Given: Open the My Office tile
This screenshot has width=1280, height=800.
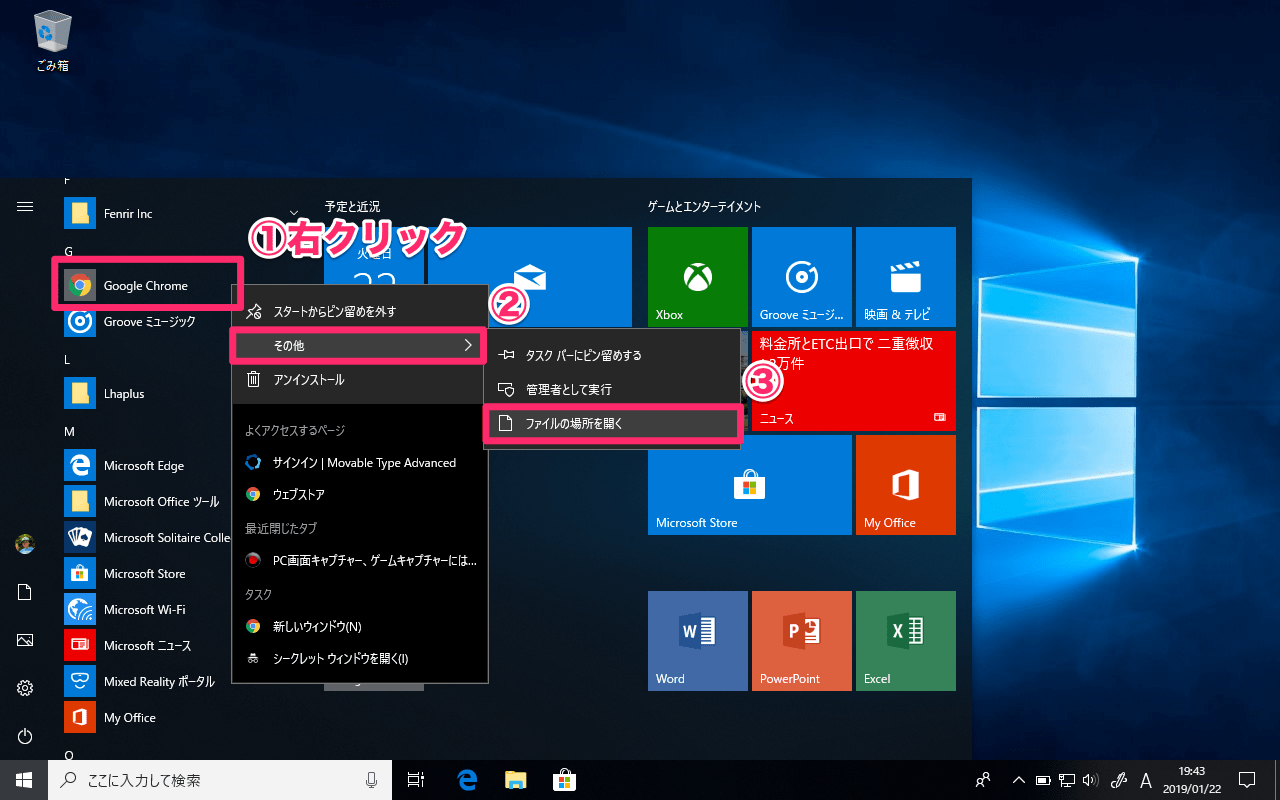Looking at the screenshot, I should [906, 485].
